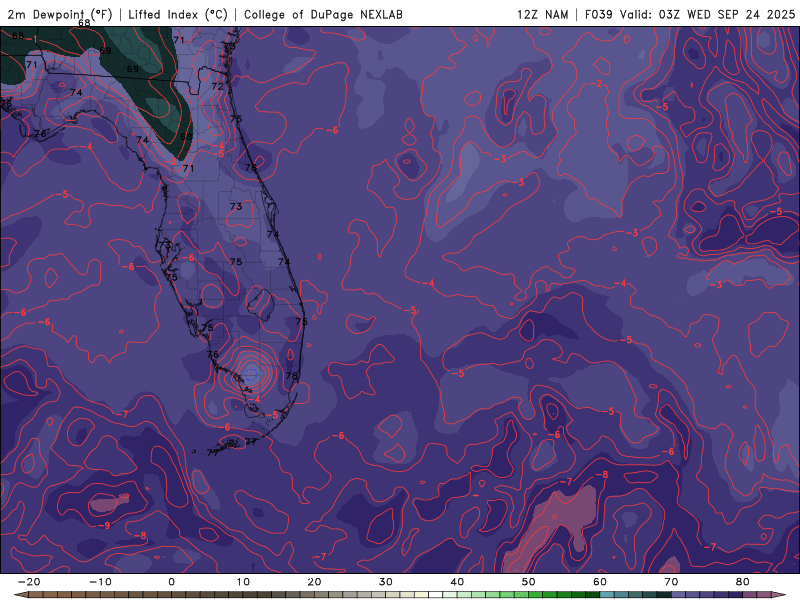Click the '72' dewpoint value on the map
Screen dimensions: 800x600
217,86
